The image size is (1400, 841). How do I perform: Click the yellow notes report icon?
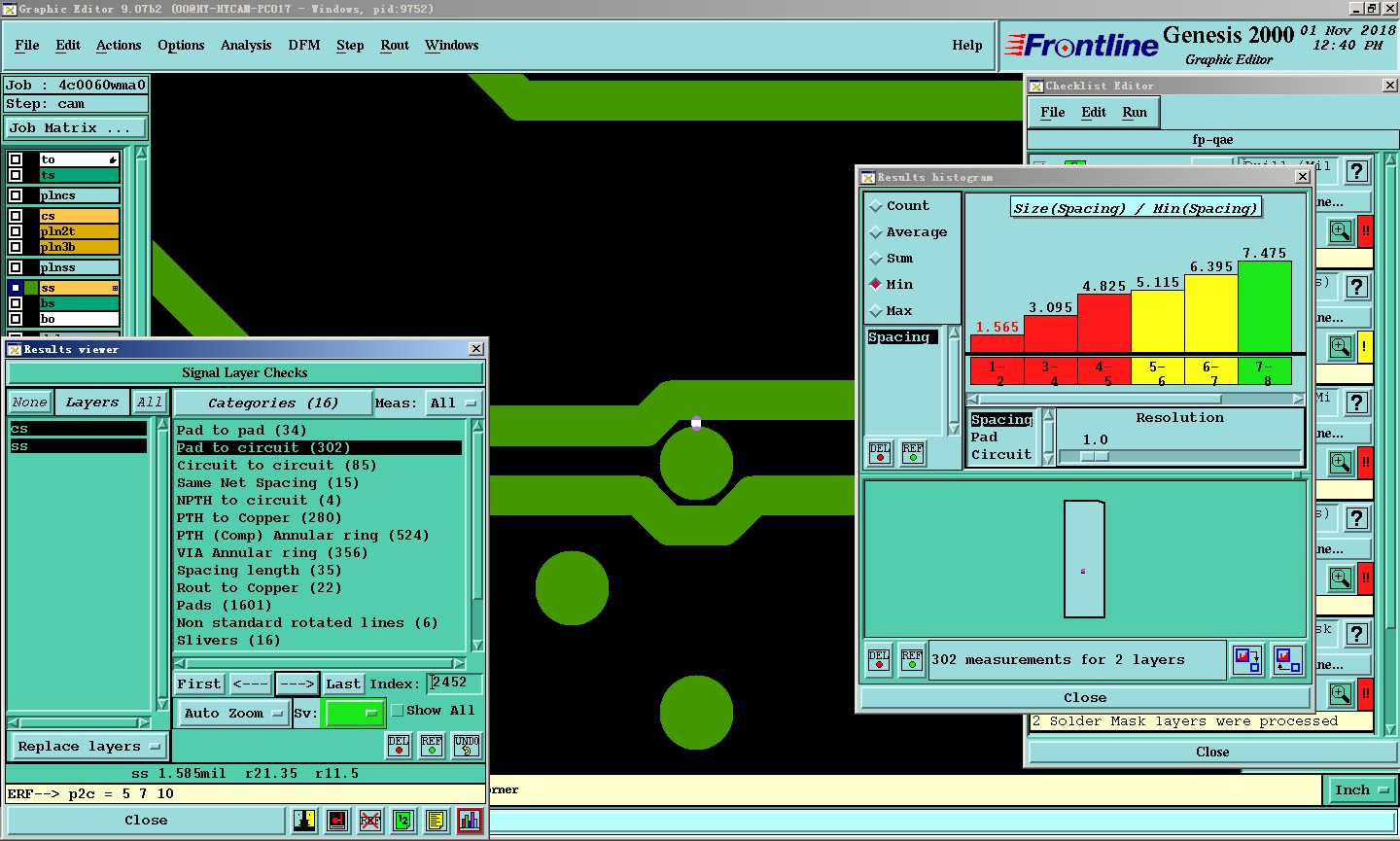tap(436, 821)
